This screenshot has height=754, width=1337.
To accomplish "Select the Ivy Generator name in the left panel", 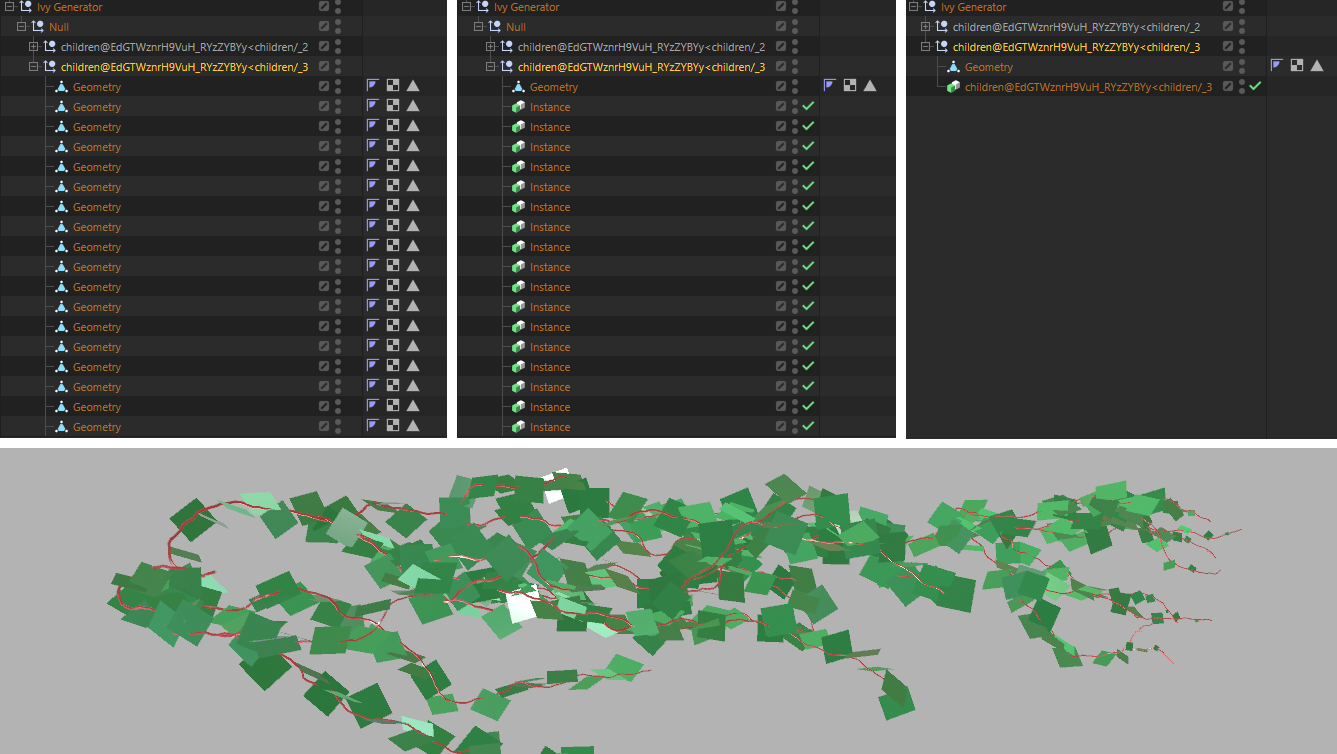I will (x=70, y=7).
